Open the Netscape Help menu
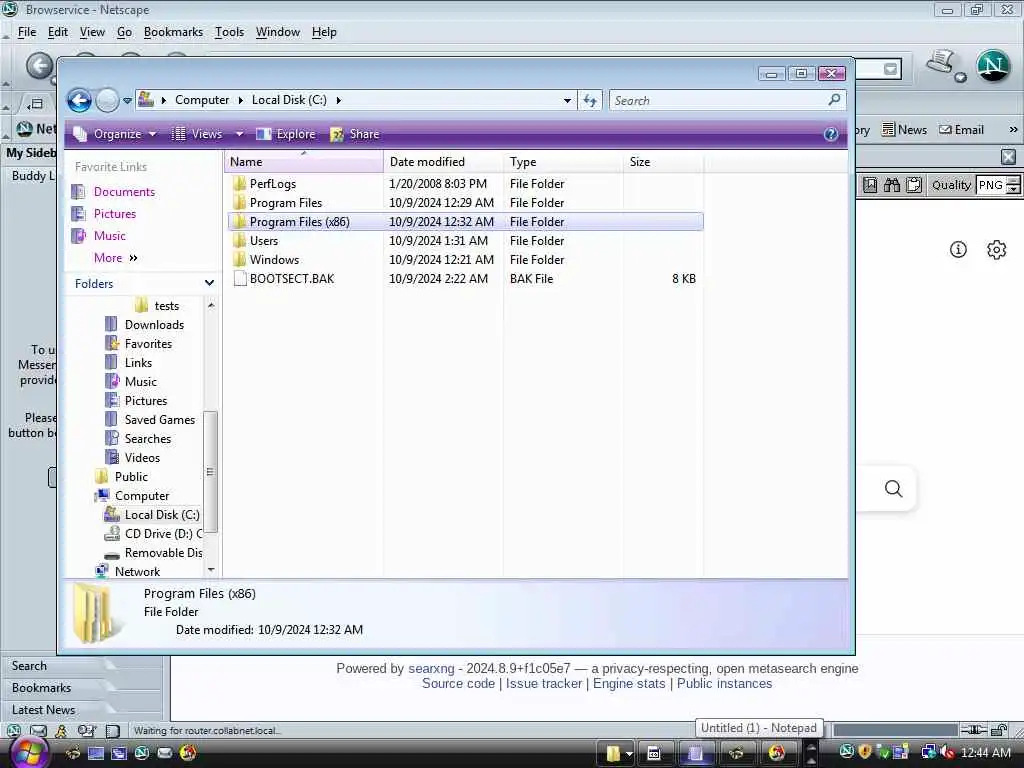The height and width of the screenshot is (768, 1024). pos(324,32)
